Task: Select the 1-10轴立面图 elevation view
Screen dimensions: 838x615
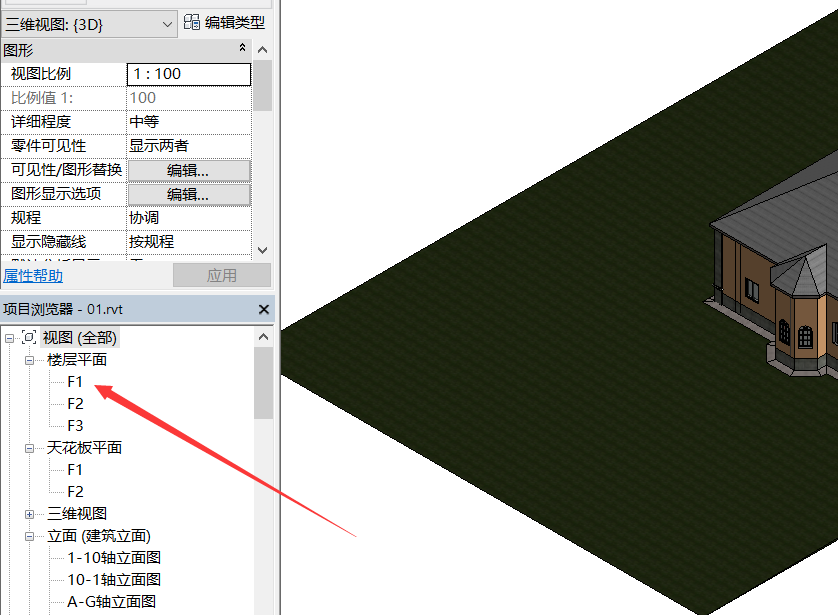Action: tap(114, 558)
